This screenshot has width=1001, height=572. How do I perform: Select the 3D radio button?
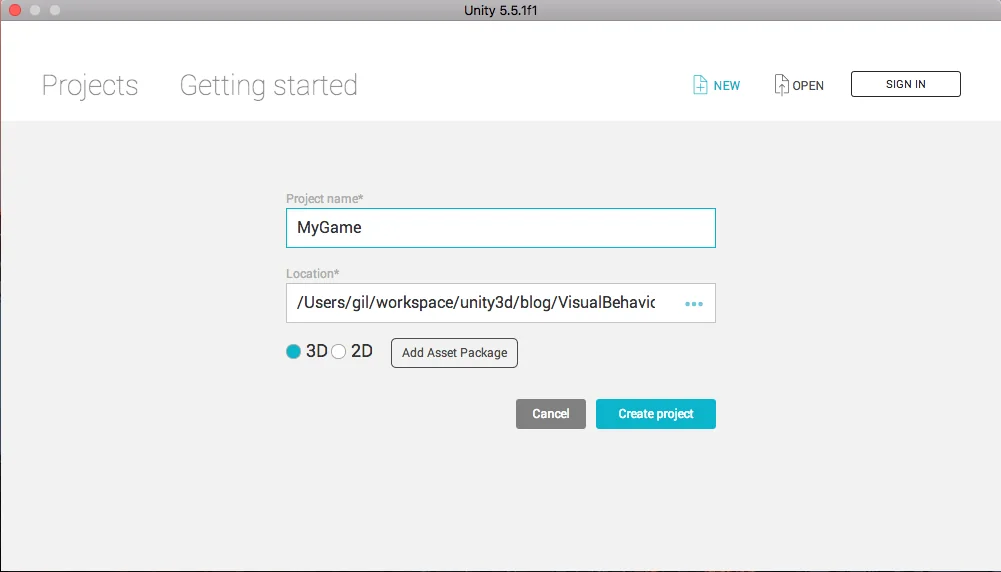click(293, 352)
